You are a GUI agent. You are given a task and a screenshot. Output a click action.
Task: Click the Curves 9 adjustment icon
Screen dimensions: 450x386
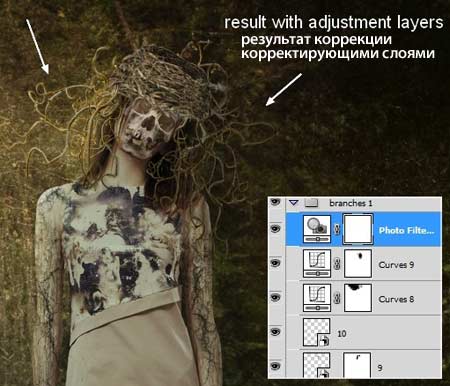tap(317, 263)
